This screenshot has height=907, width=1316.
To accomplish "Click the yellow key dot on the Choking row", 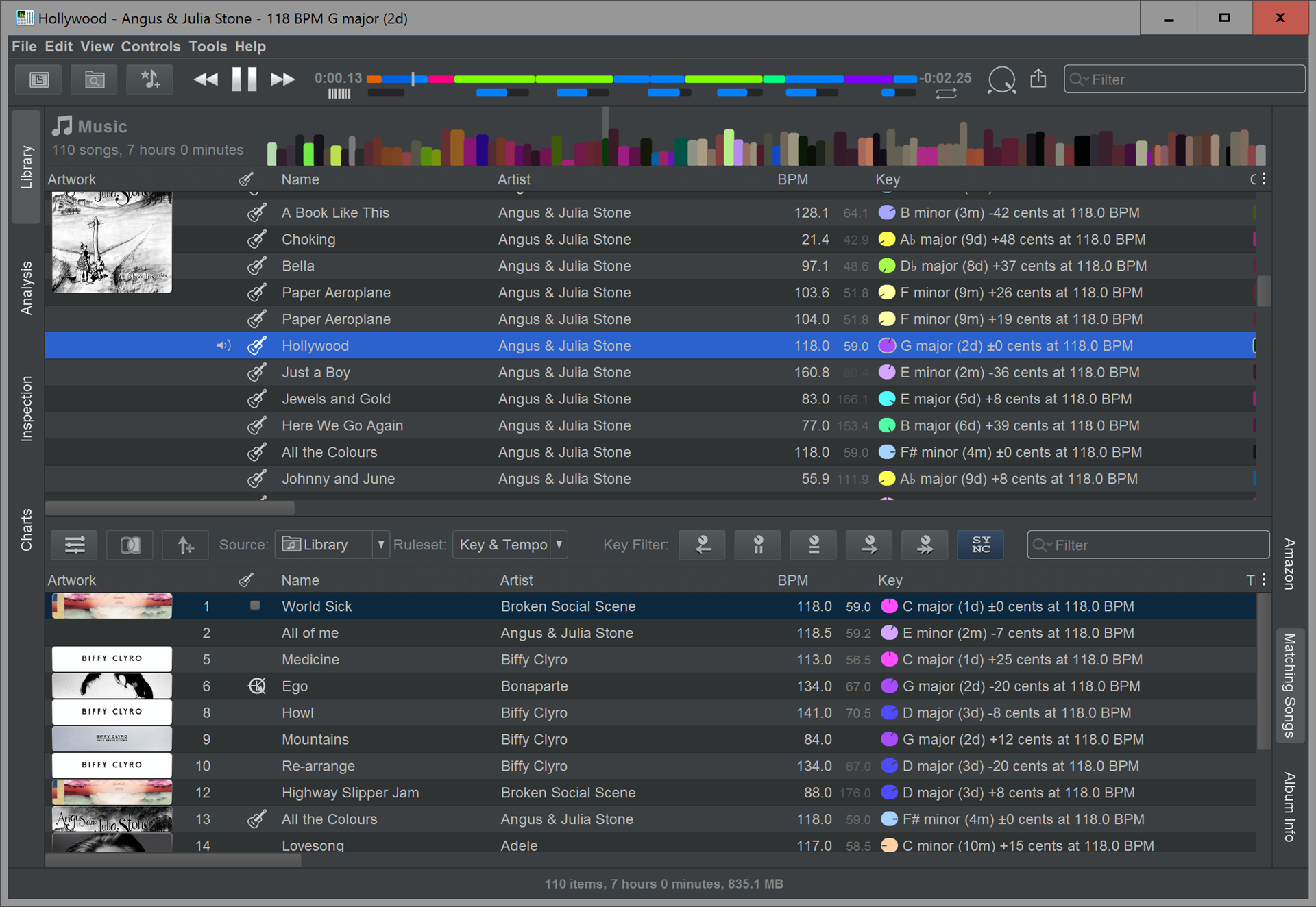I will 887,239.
